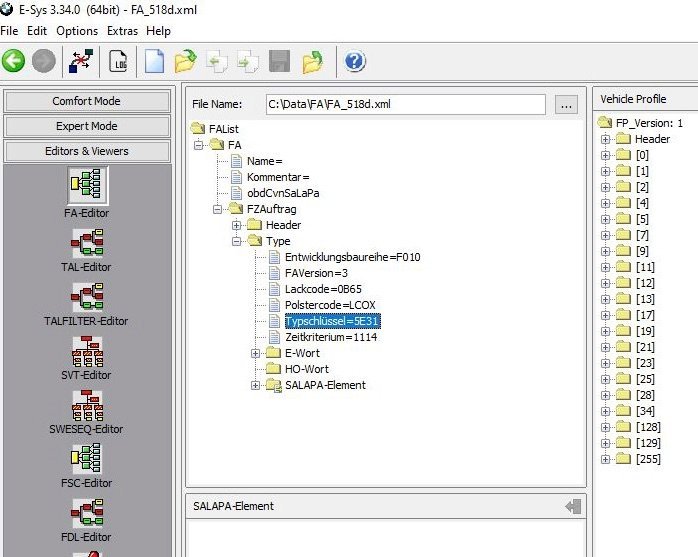698x557 pixels.
Task: Open the LOG file viewer icon
Action: coord(118,62)
